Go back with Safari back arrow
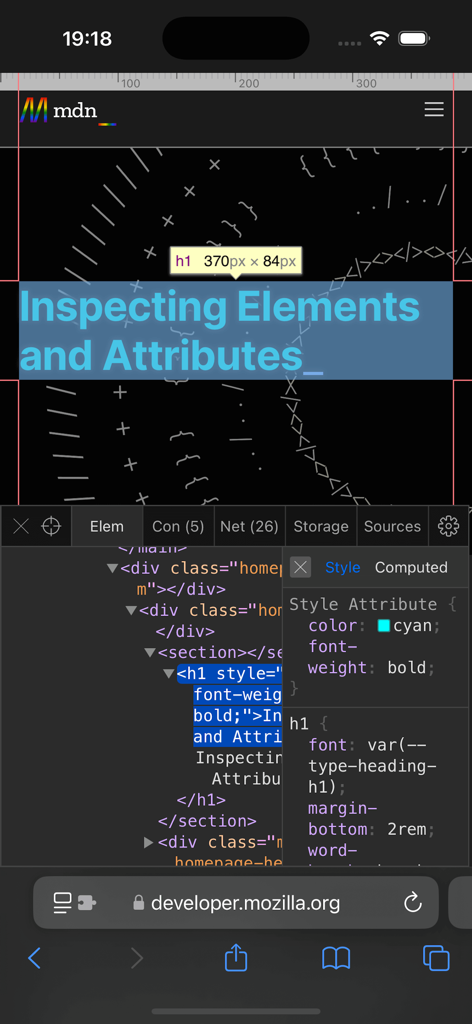This screenshot has width=472, height=1024. (35, 958)
